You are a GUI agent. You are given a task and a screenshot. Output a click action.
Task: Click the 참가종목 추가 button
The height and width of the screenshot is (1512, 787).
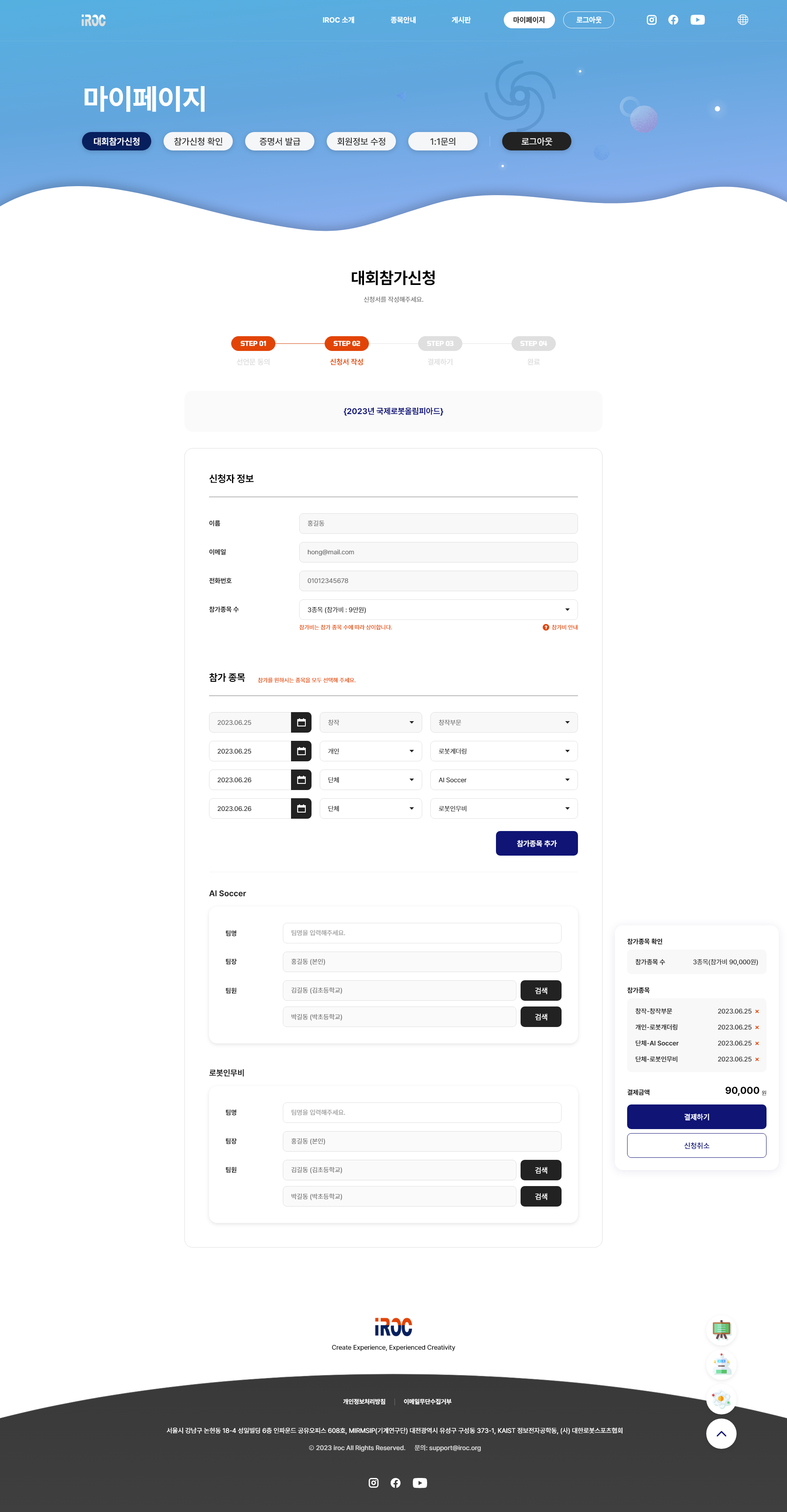[537, 843]
